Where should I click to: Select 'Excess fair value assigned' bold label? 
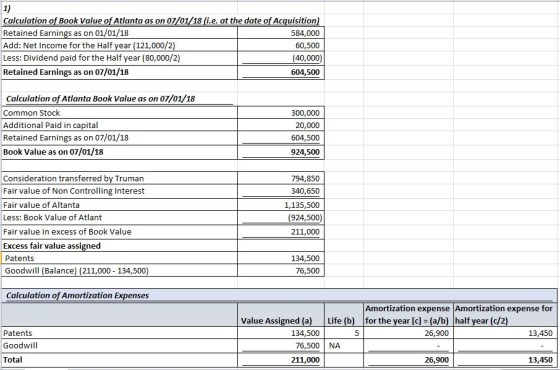pyautogui.click(x=120, y=246)
